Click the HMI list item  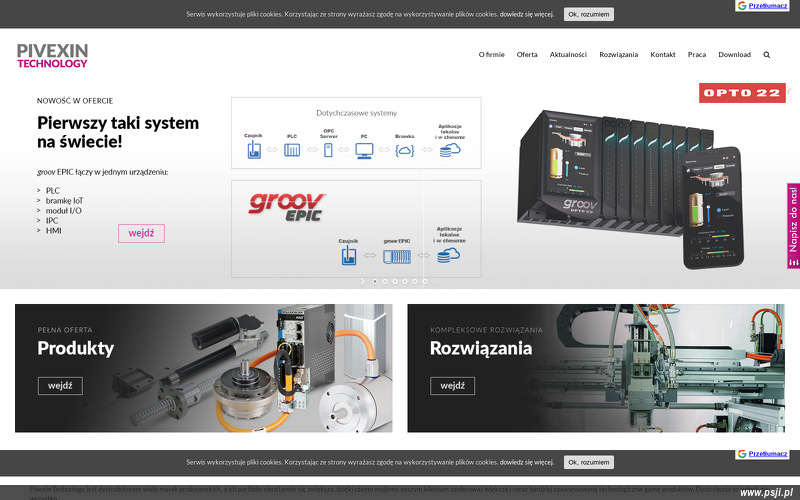point(54,231)
